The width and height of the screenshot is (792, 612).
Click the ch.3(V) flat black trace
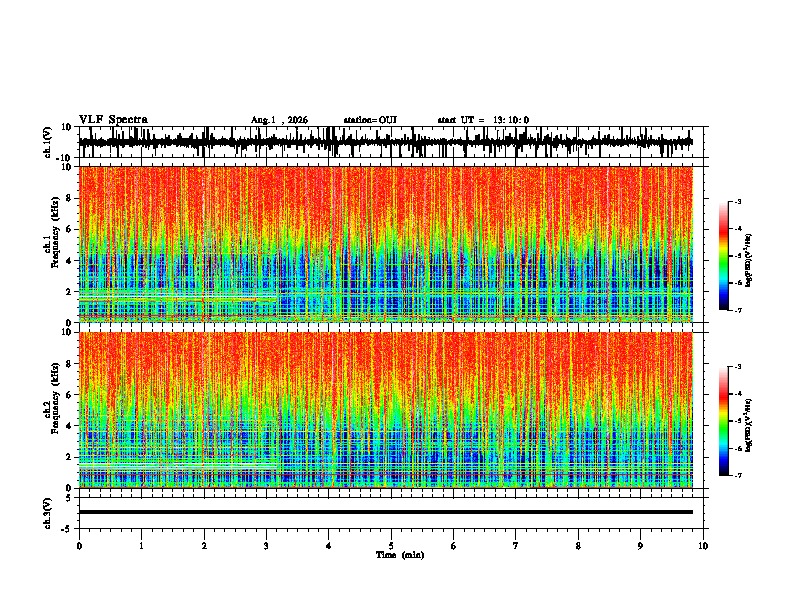[x=385, y=512]
